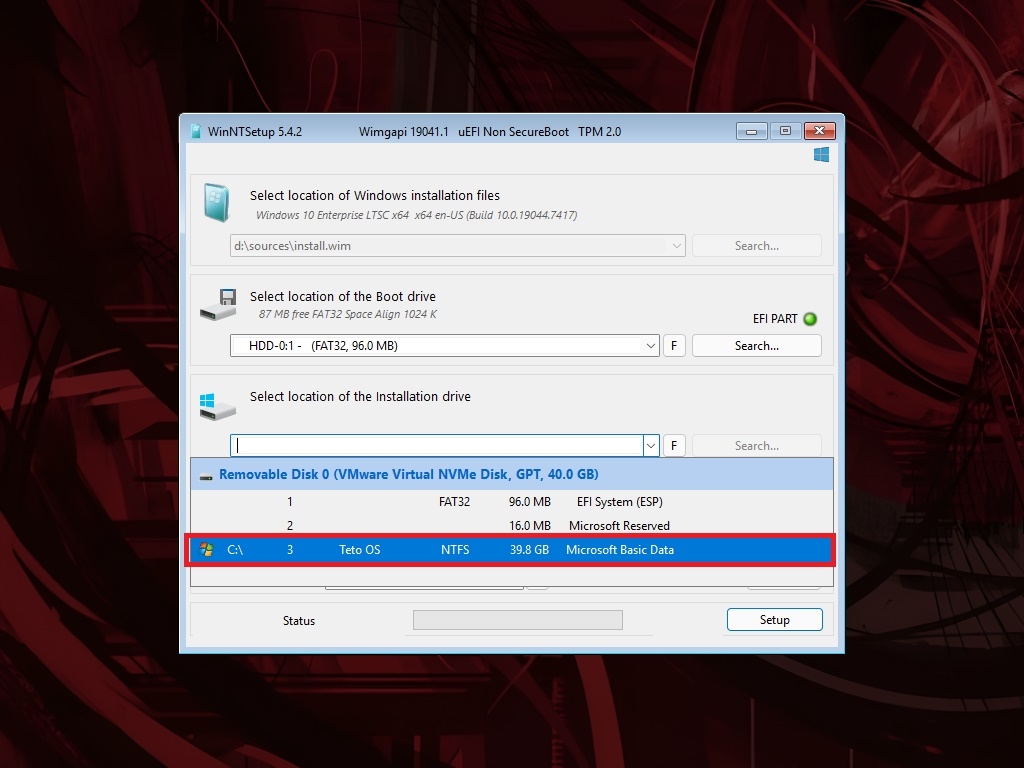Click the Windows installation files disc icon
This screenshot has height=768, width=1024.
[216, 202]
